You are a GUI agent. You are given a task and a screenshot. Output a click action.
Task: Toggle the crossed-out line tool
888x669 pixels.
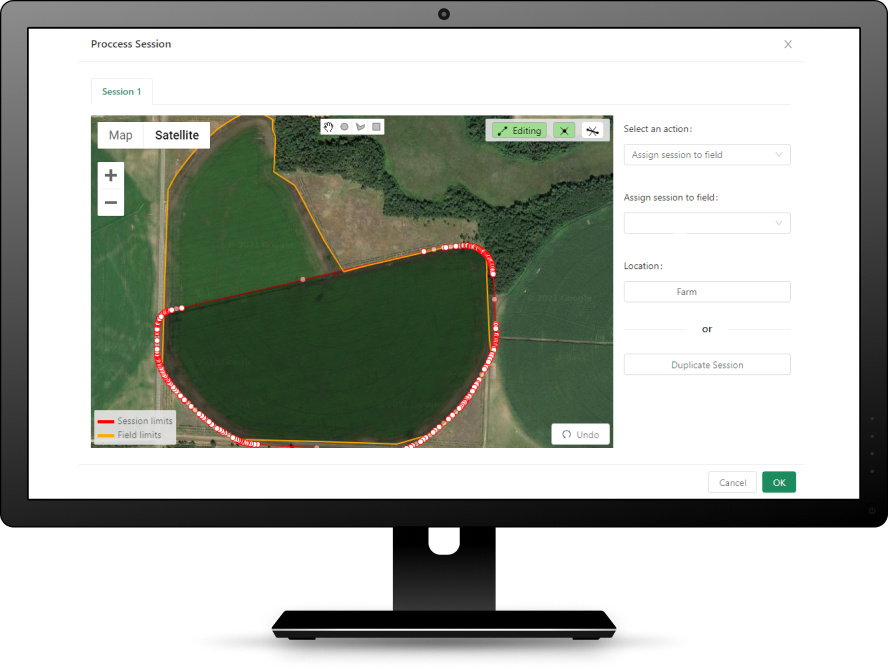592,131
